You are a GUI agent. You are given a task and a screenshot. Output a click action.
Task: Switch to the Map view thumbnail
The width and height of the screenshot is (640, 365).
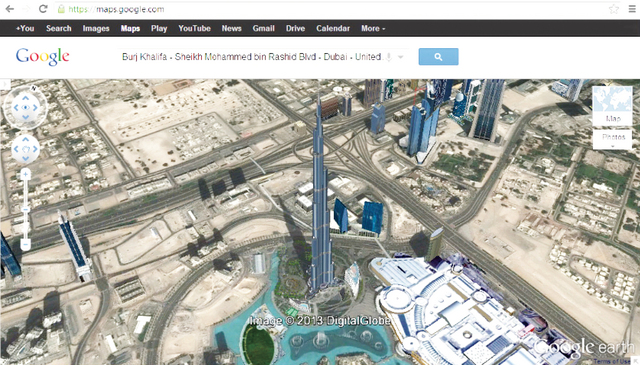612,105
